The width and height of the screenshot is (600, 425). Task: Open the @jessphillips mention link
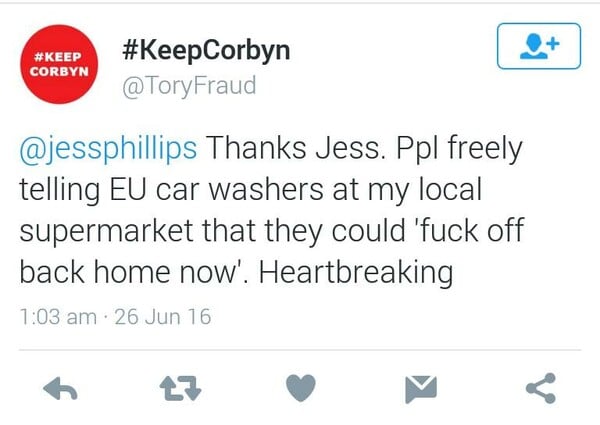[108, 148]
